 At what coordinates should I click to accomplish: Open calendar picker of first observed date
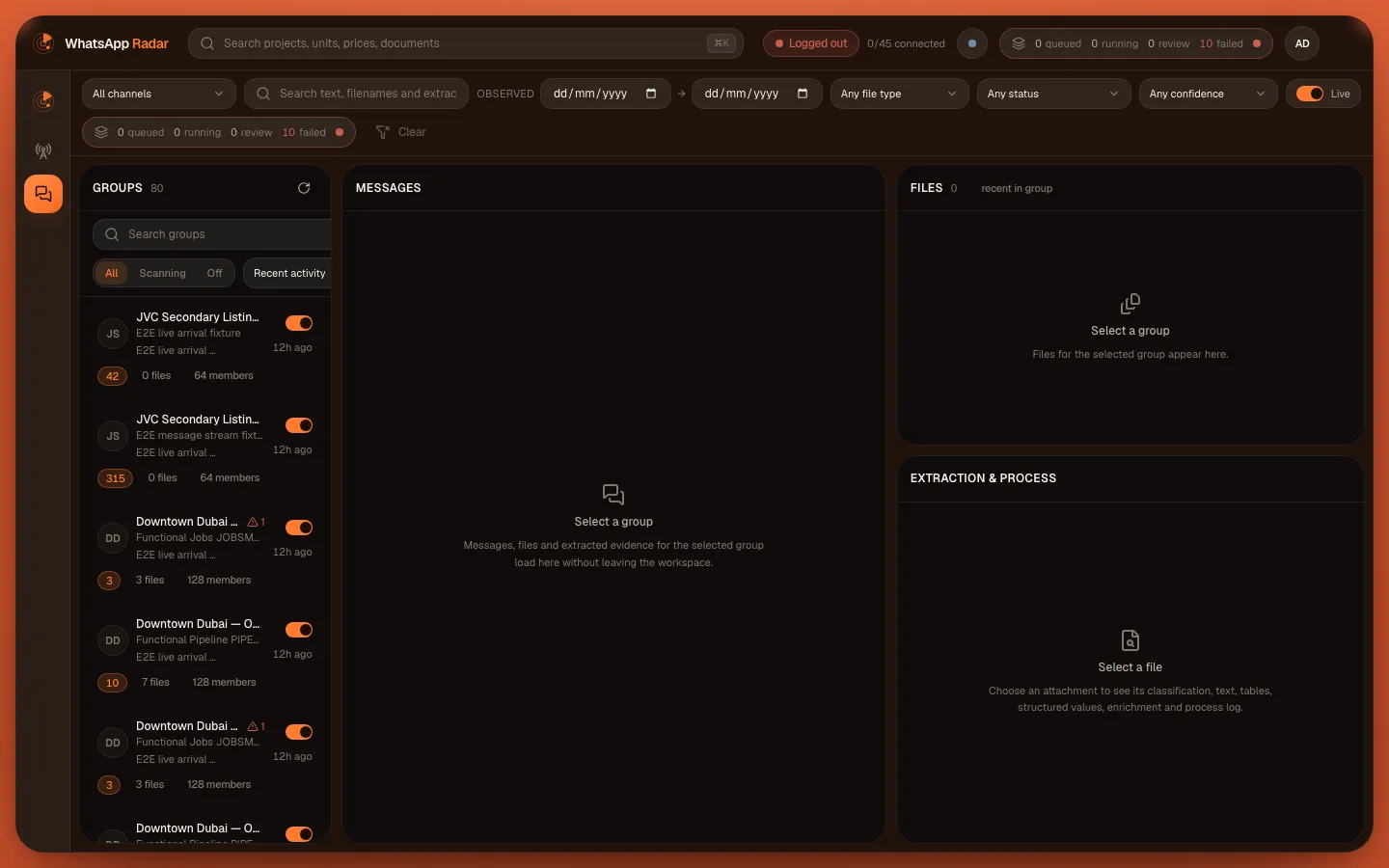(x=651, y=94)
